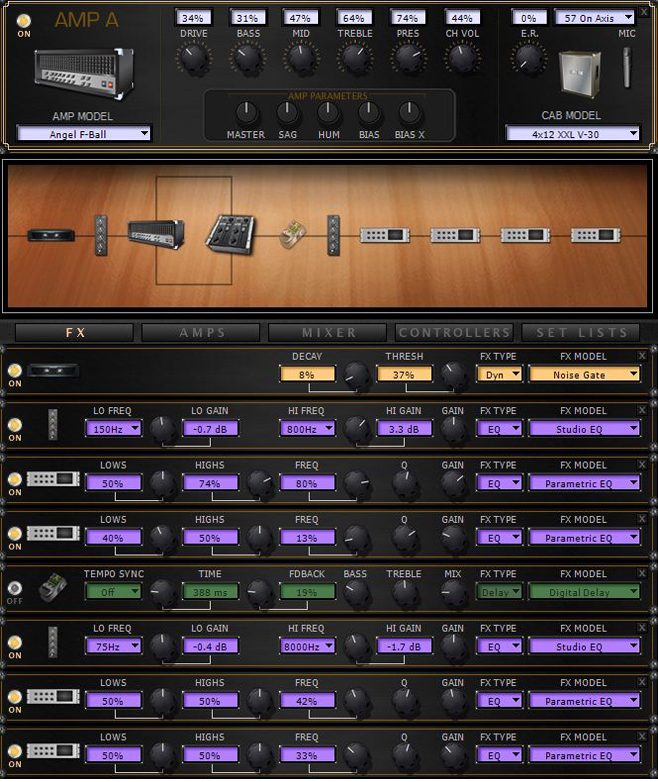Open the Noise Gate FX Model dropdown
This screenshot has width=658, height=782.
584,375
